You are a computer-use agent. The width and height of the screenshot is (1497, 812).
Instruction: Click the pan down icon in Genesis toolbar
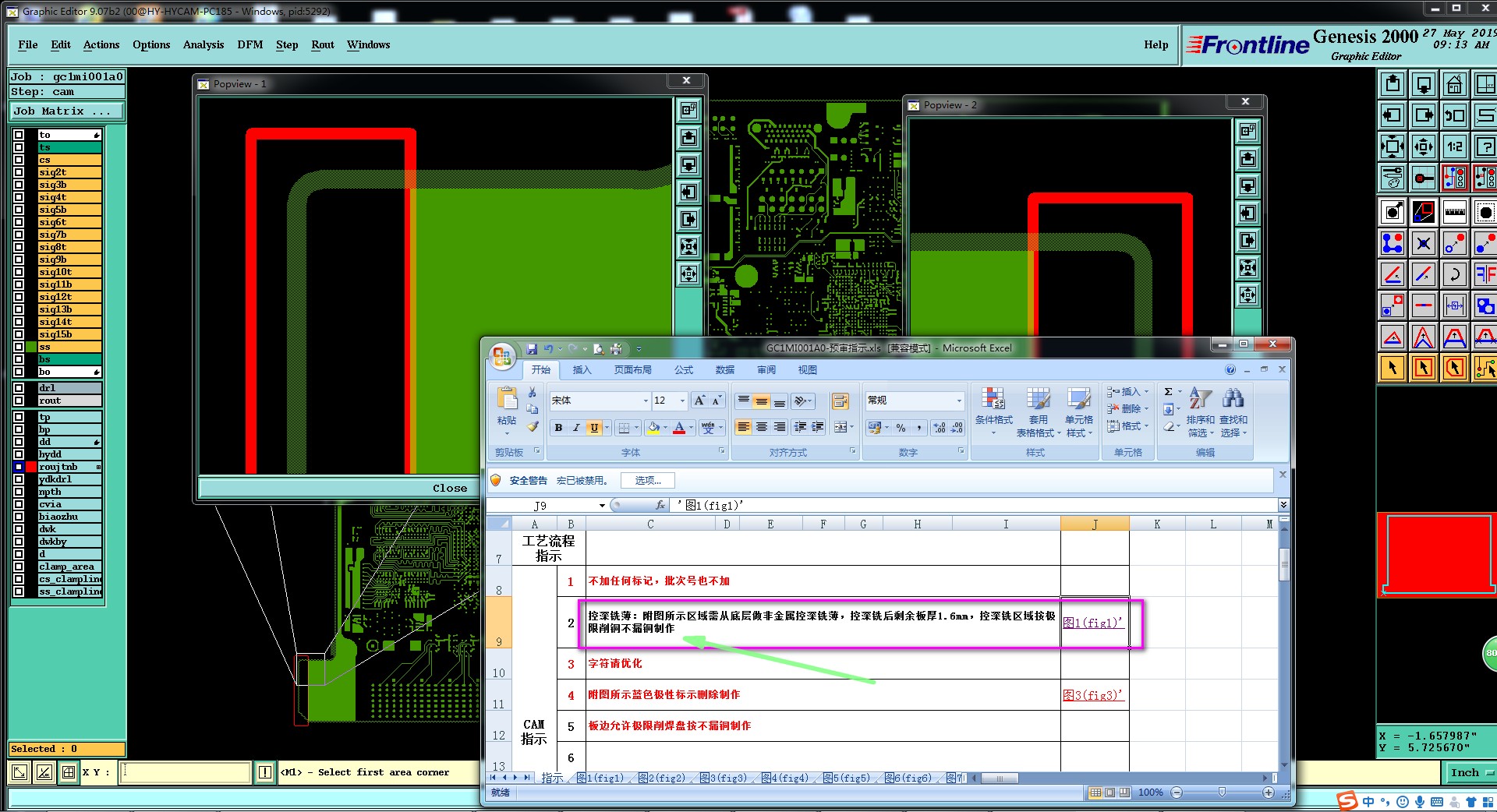coord(1424,84)
